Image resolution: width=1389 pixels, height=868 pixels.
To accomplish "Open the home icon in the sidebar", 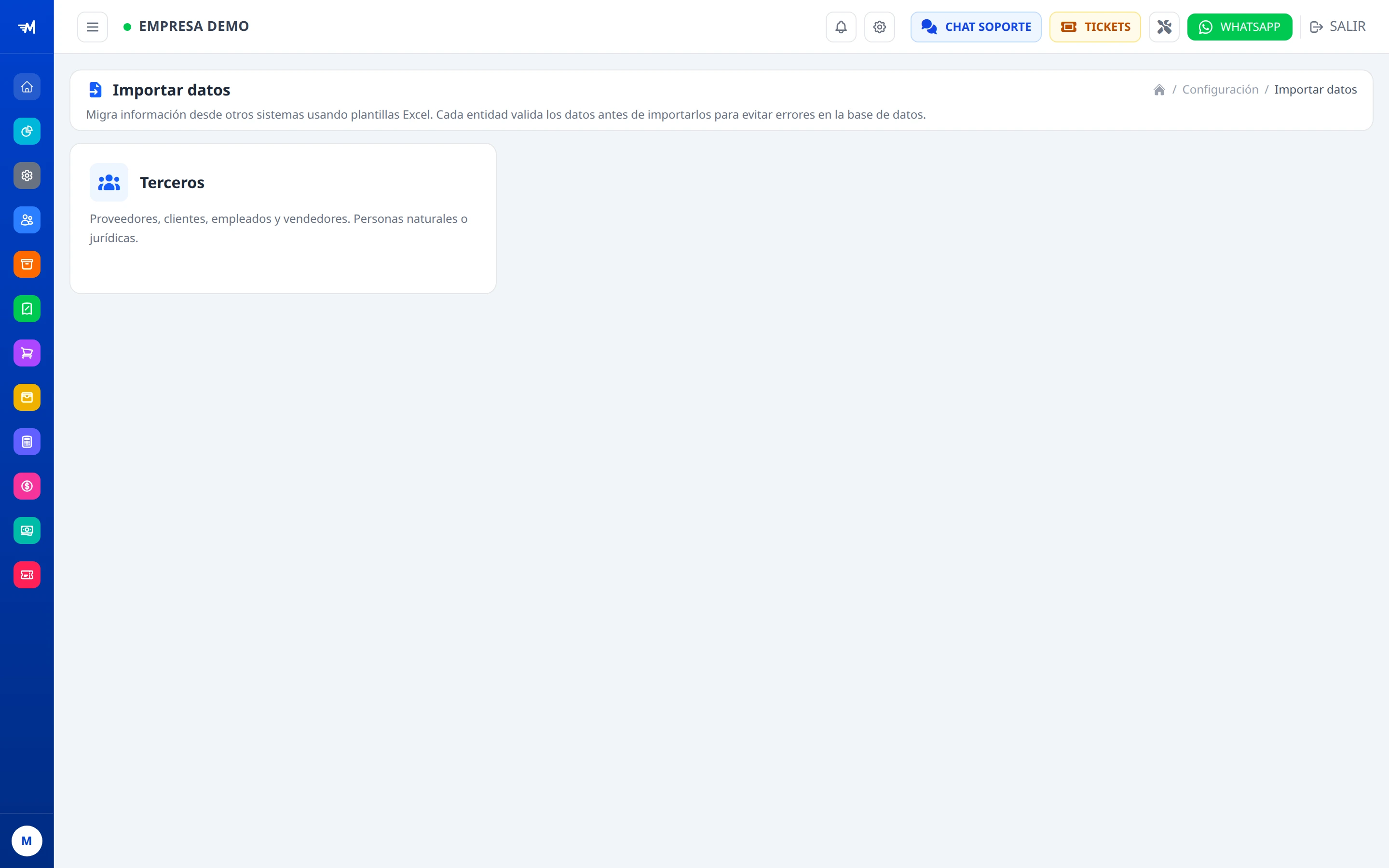I will click(x=27, y=87).
